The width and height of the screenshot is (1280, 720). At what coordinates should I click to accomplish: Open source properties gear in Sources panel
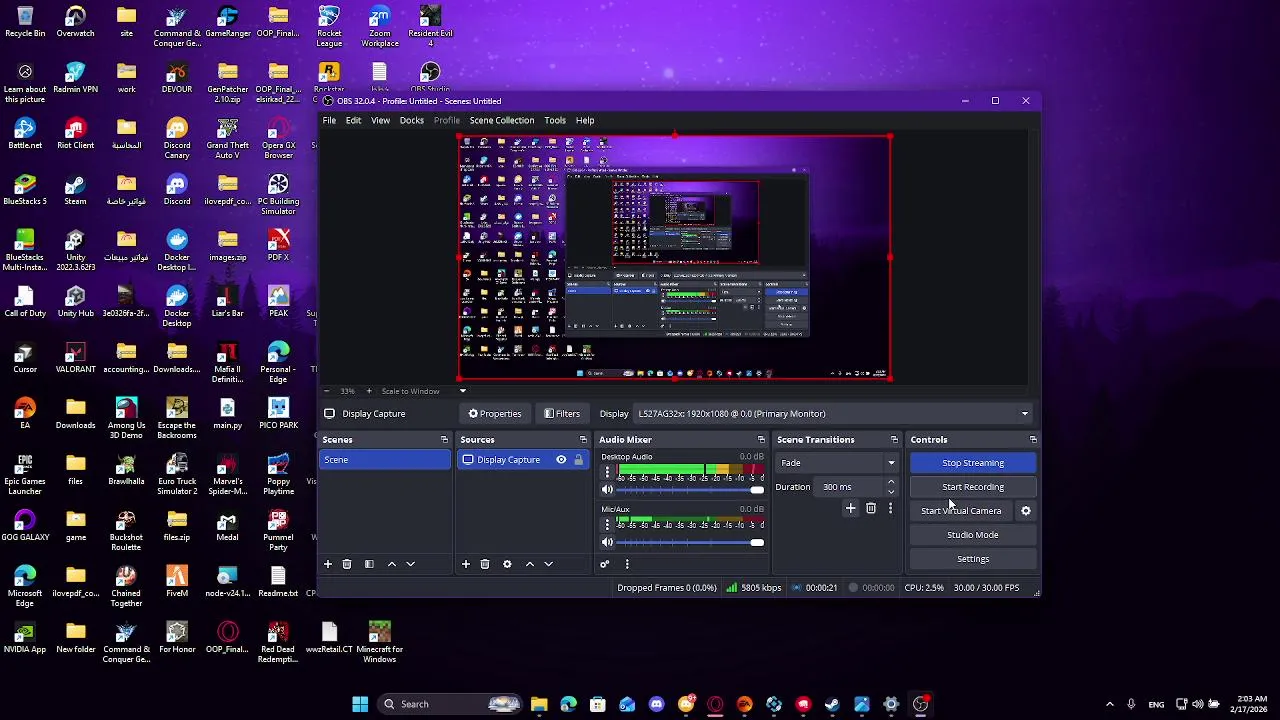(x=507, y=564)
